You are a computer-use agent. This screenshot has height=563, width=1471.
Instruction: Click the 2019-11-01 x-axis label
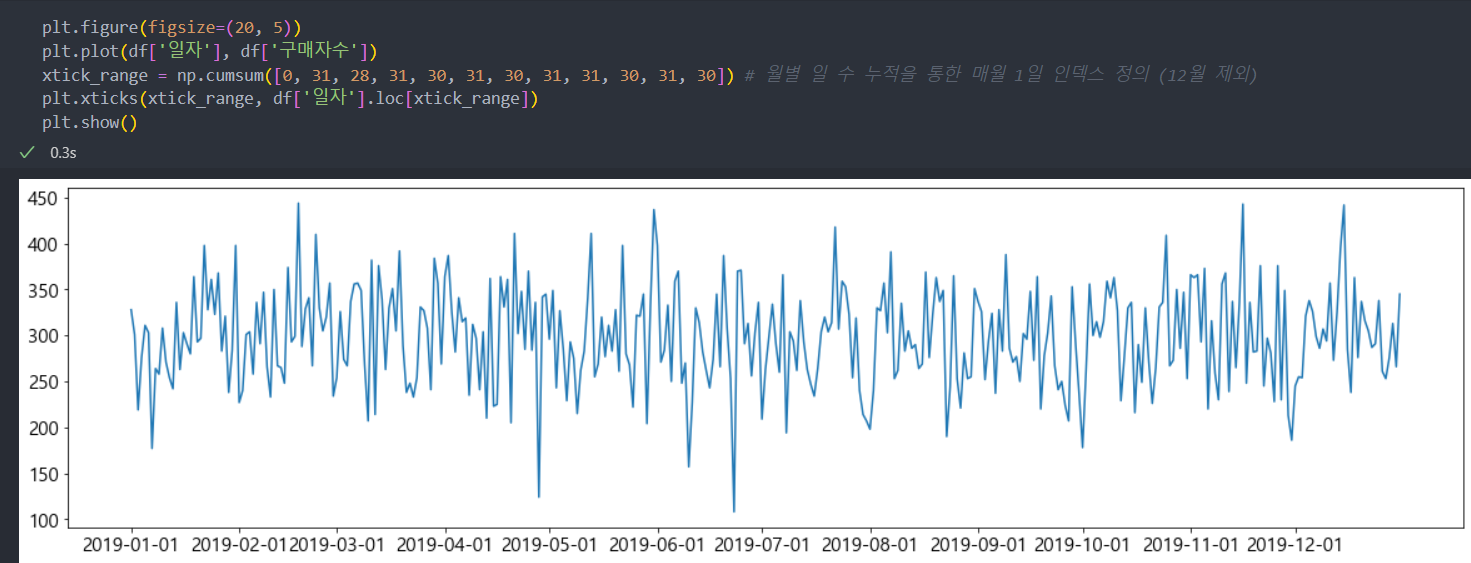tap(1191, 544)
